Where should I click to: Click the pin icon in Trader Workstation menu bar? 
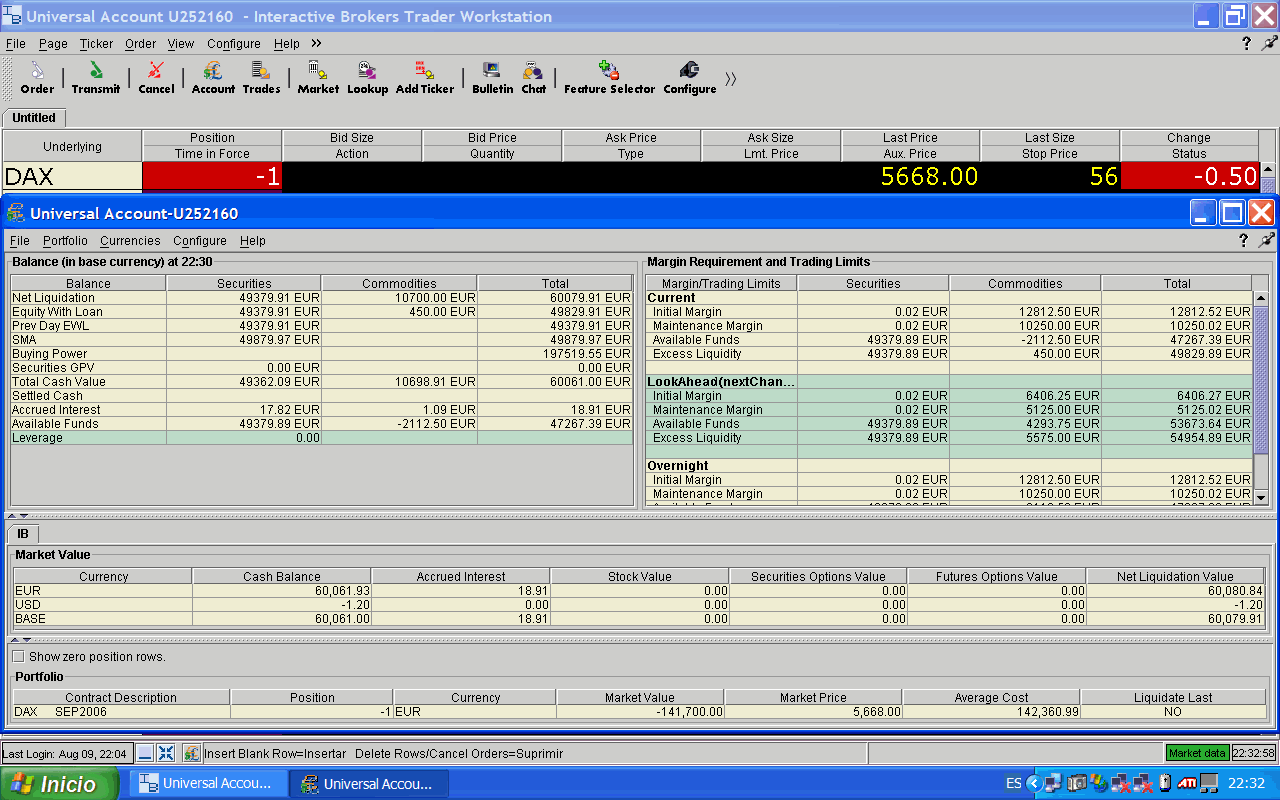click(1269, 43)
